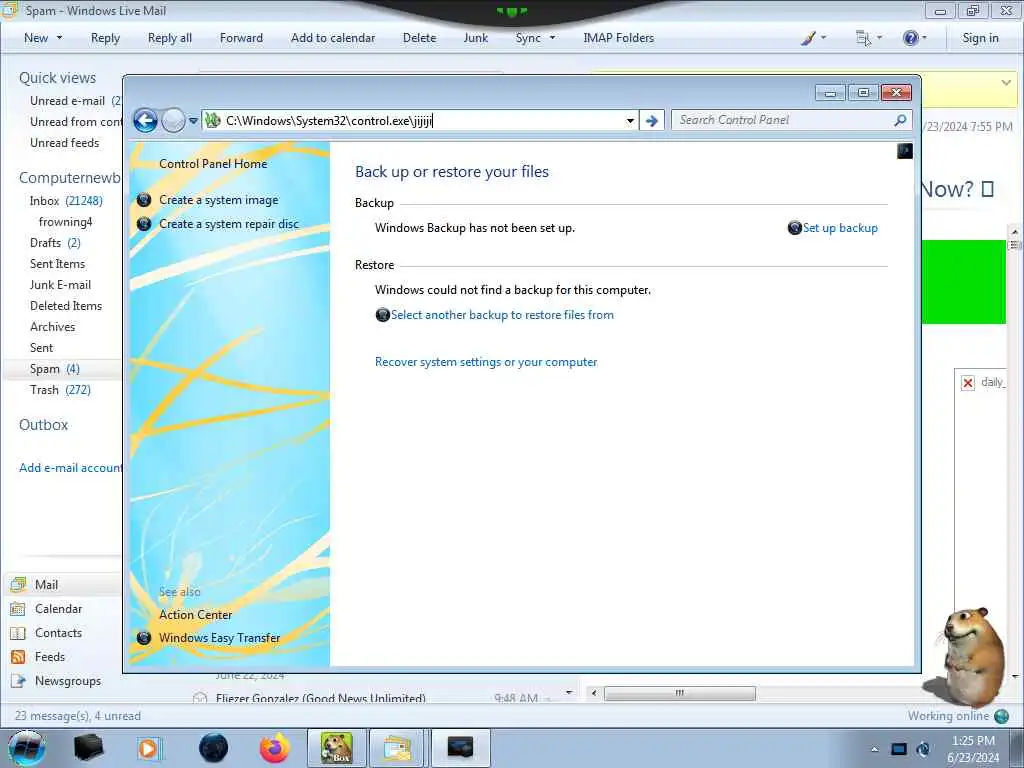Click the shield icon beside system repair disc
Viewport: 1024px width, 768px height.
[x=144, y=224]
